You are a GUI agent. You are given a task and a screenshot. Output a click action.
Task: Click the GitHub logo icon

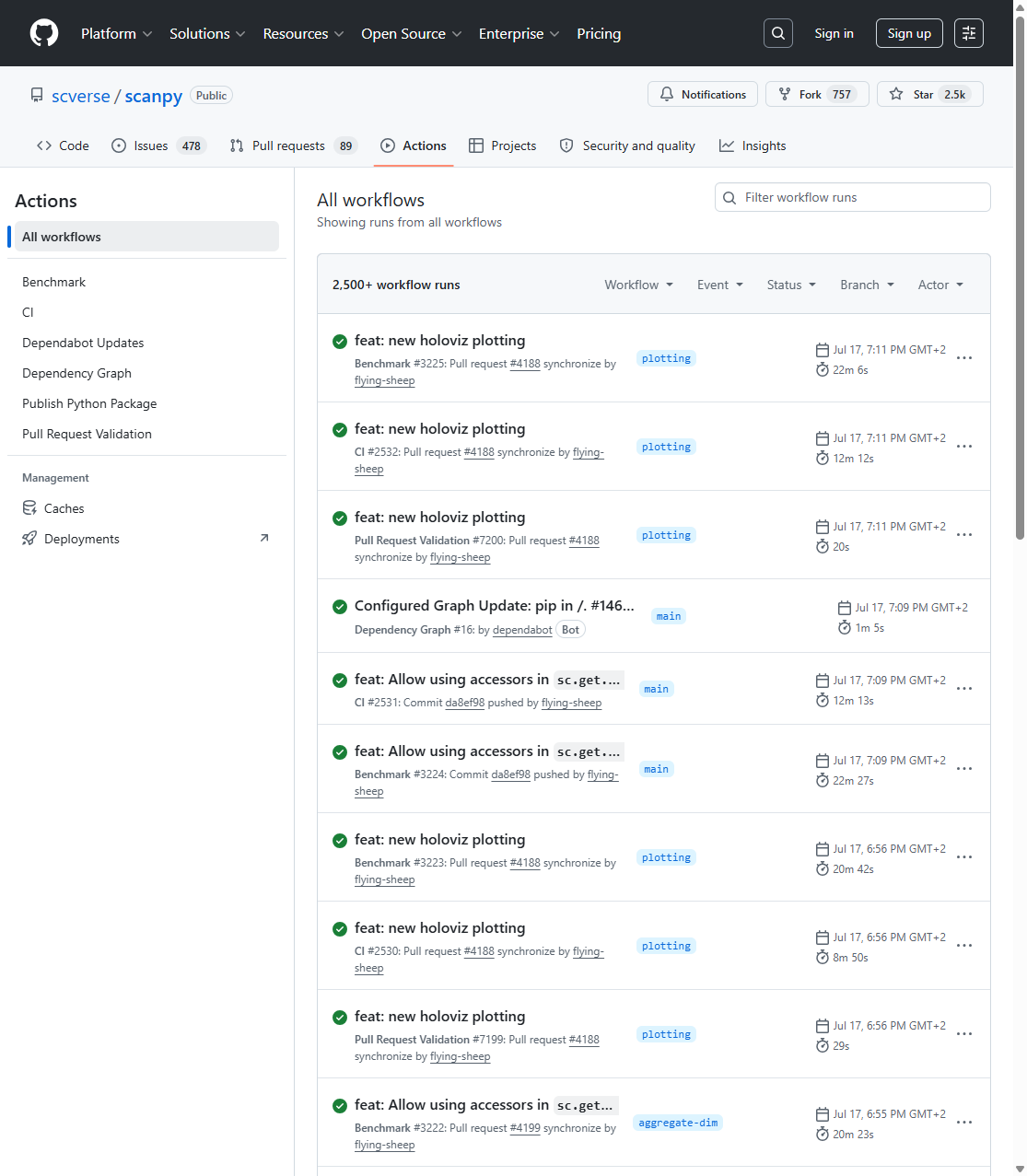tap(44, 33)
